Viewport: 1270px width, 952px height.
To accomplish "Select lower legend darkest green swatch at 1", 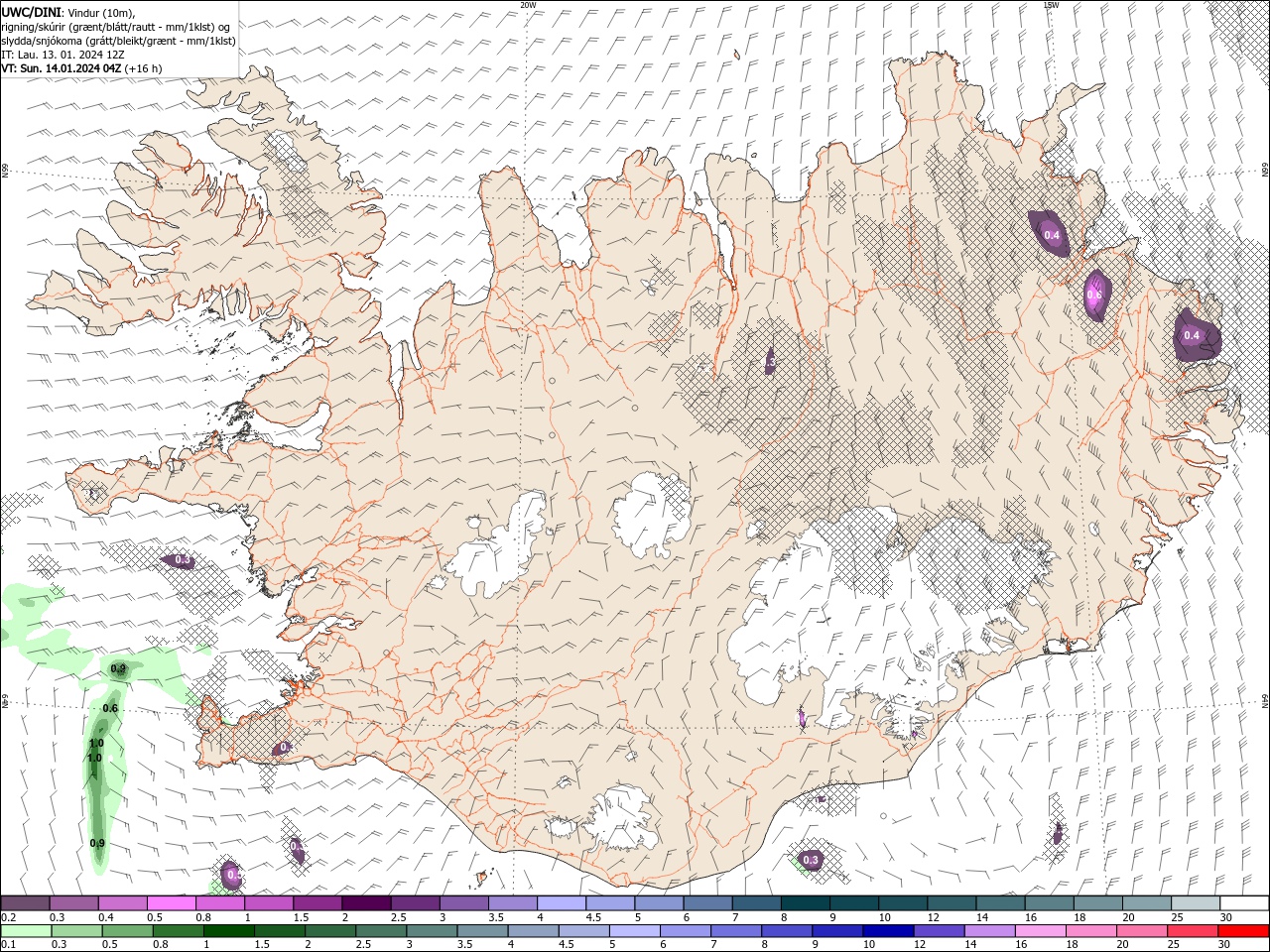I will coord(228,931).
